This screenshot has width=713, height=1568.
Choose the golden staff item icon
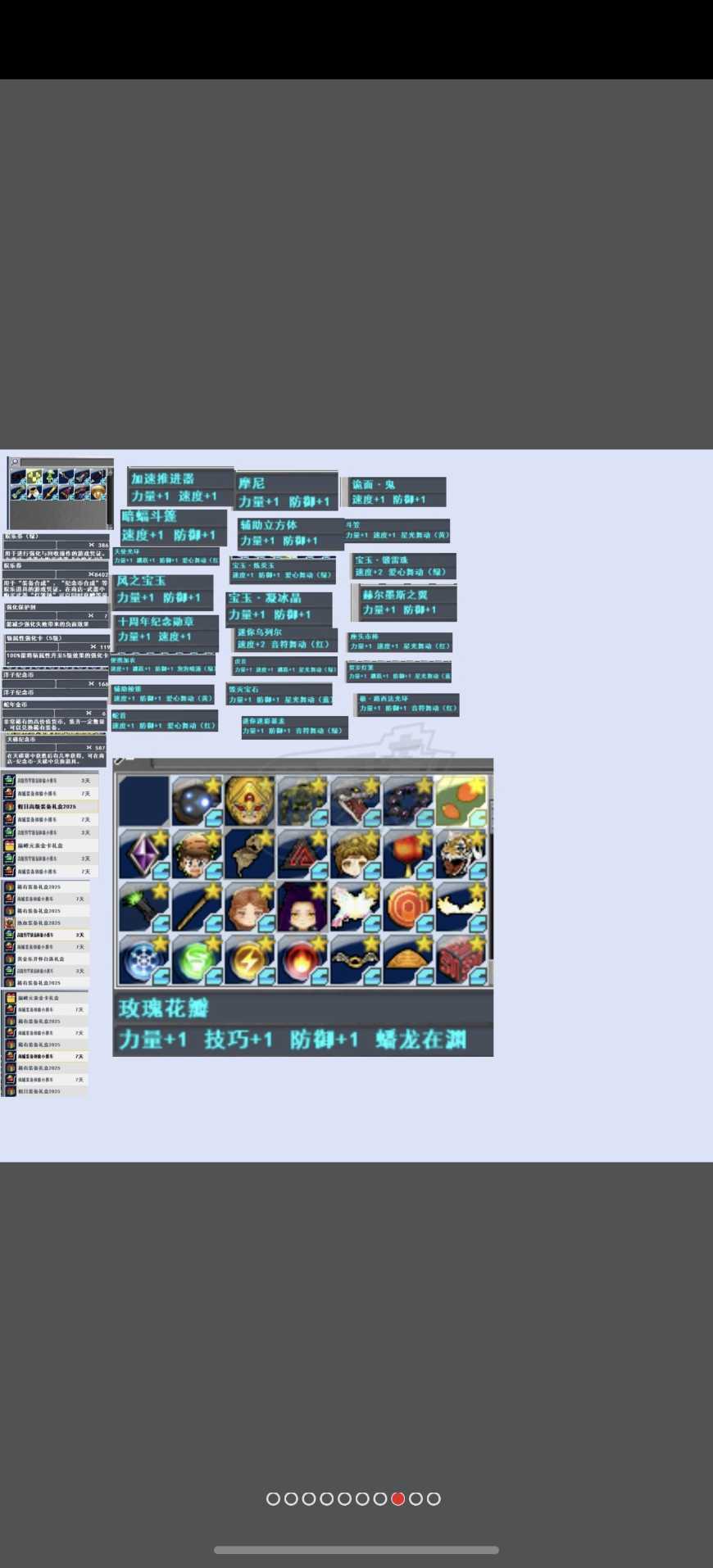click(x=197, y=906)
